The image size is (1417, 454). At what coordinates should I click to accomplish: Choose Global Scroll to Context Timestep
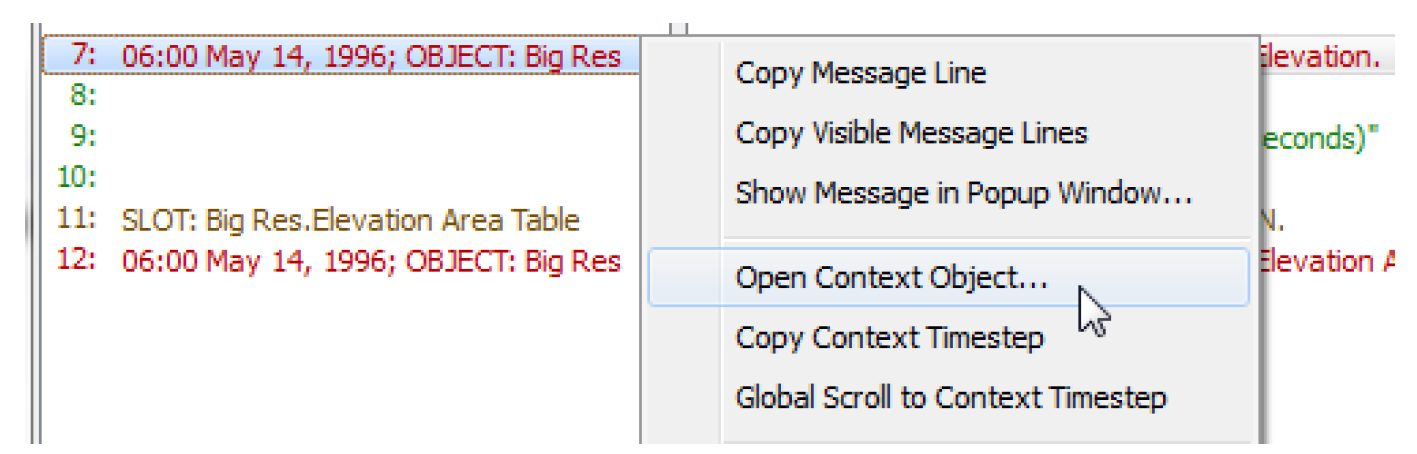tap(950, 397)
